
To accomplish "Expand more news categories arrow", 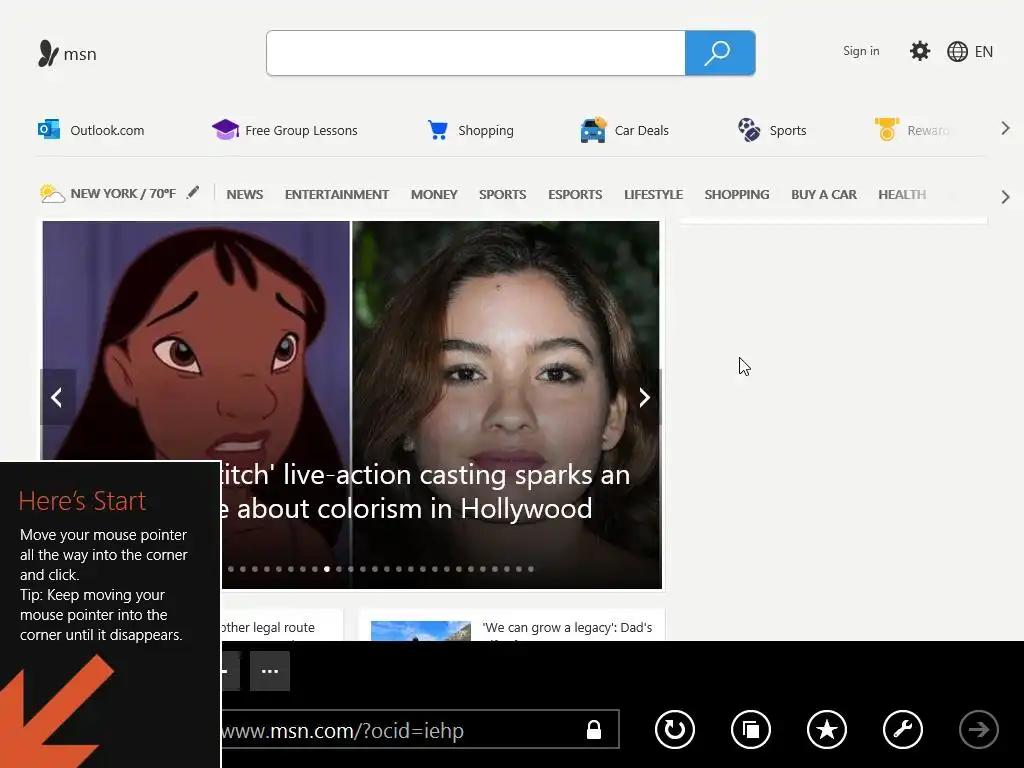I will coord(1006,197).
